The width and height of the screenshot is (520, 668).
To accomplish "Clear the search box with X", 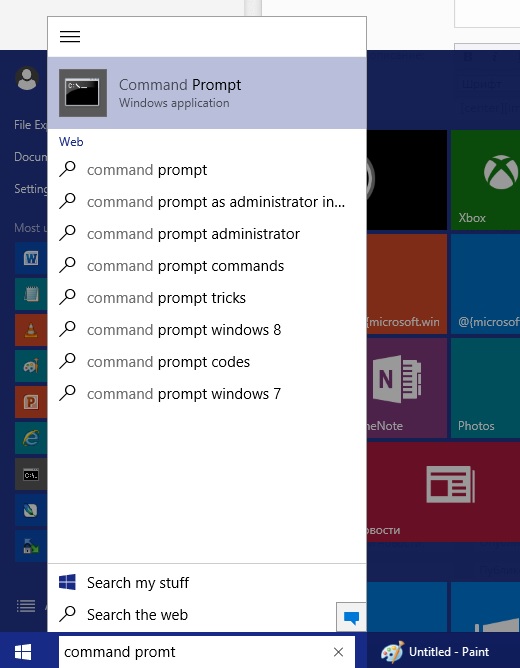I will click(x=339, y=652).
